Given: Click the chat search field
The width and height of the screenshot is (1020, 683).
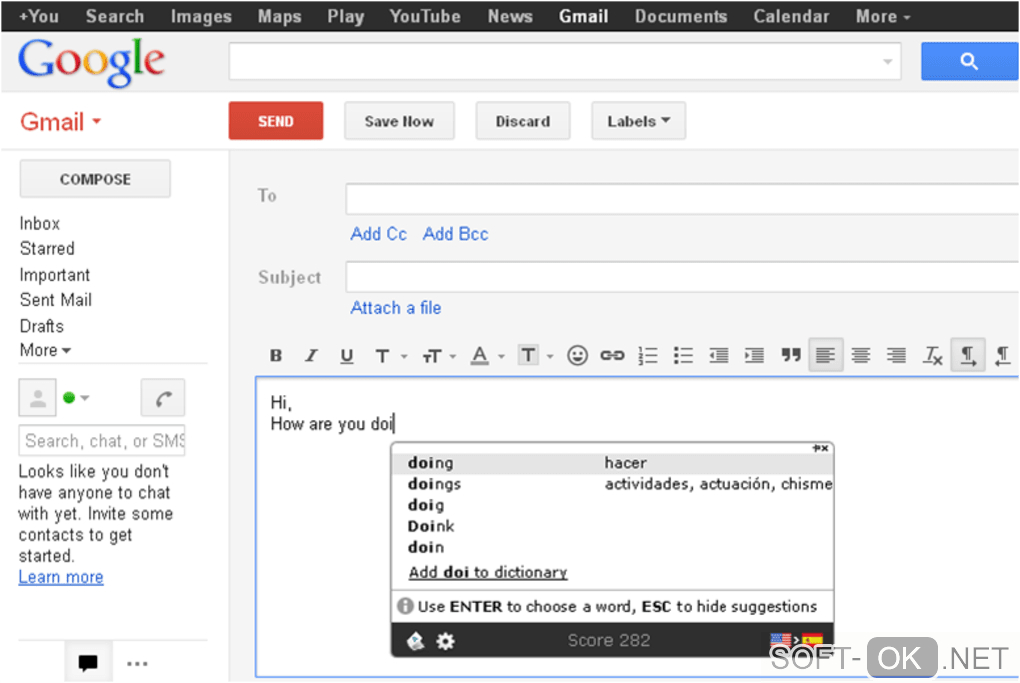Looking at the screenshot, I should 102,440.
